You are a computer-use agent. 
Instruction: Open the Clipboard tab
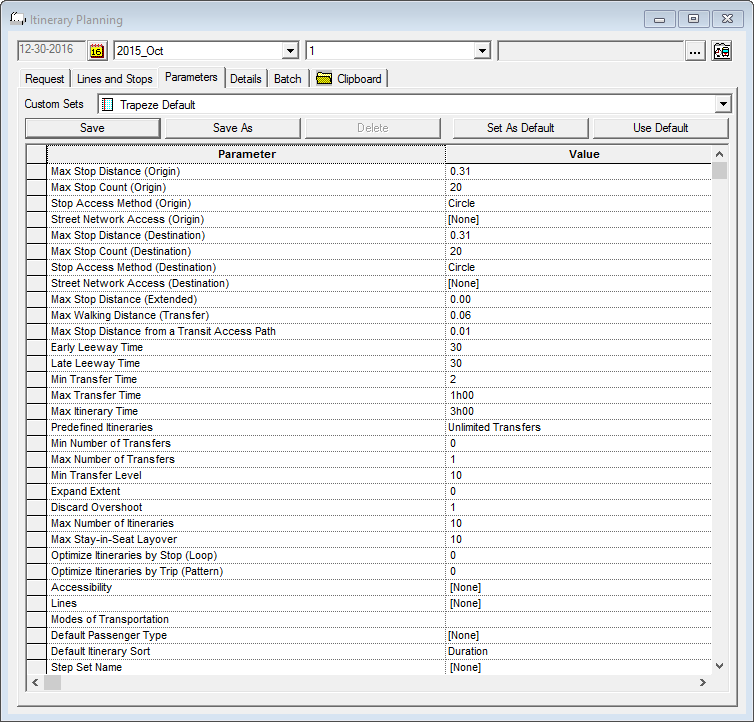coord(349,79)
